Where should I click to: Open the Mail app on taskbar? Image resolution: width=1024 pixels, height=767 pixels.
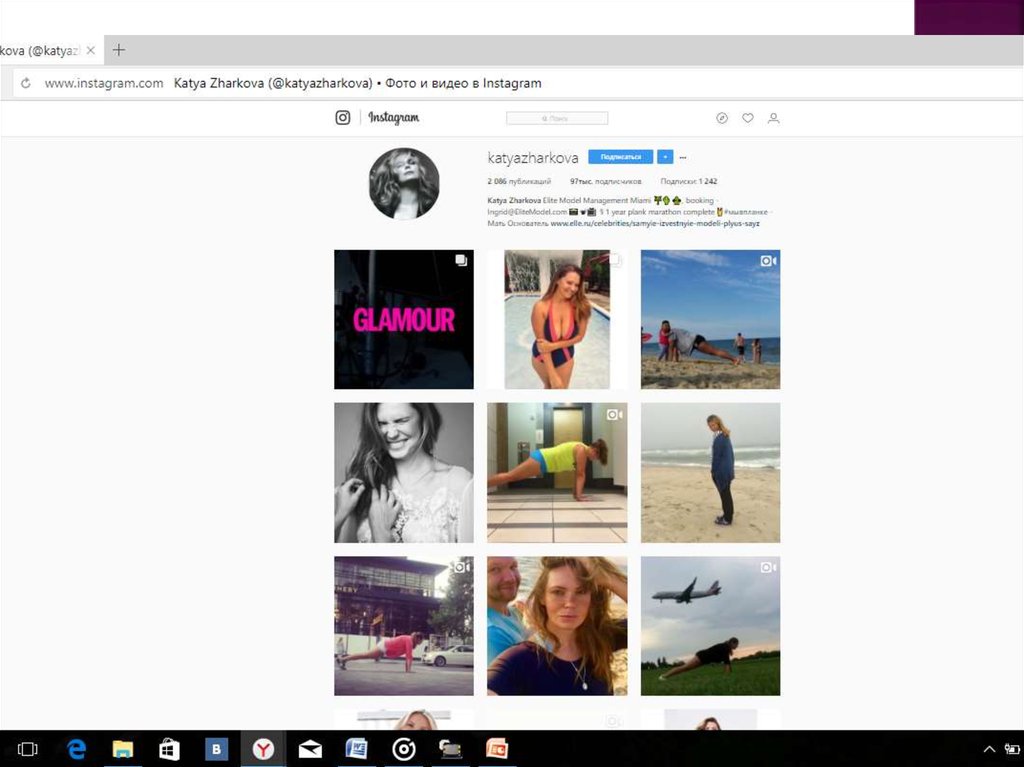pyautogui.click(x=310, y=749)
